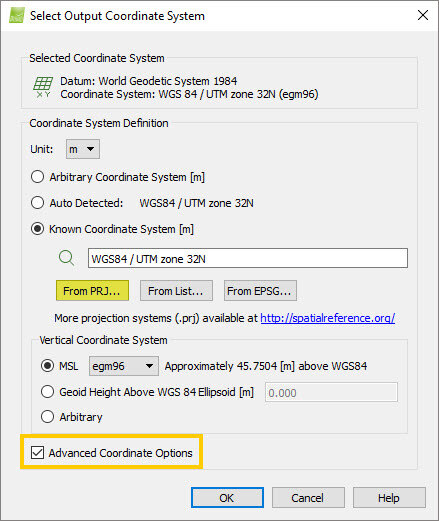
Task: Select Arbitrary Coordinate System radio button
Action: tap(37, 177)
